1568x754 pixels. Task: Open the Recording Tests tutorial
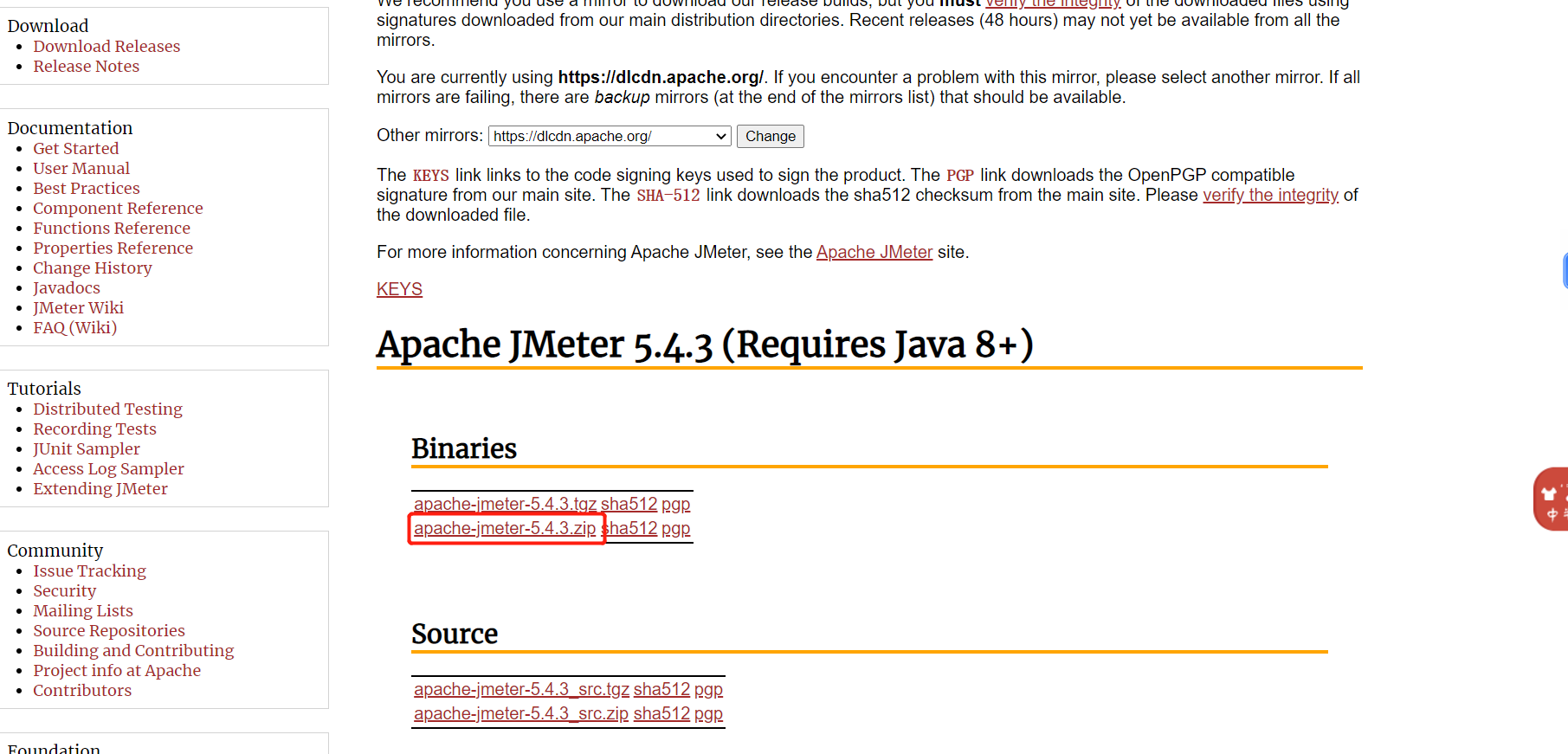pyautogui.click(x=94, y=429)
